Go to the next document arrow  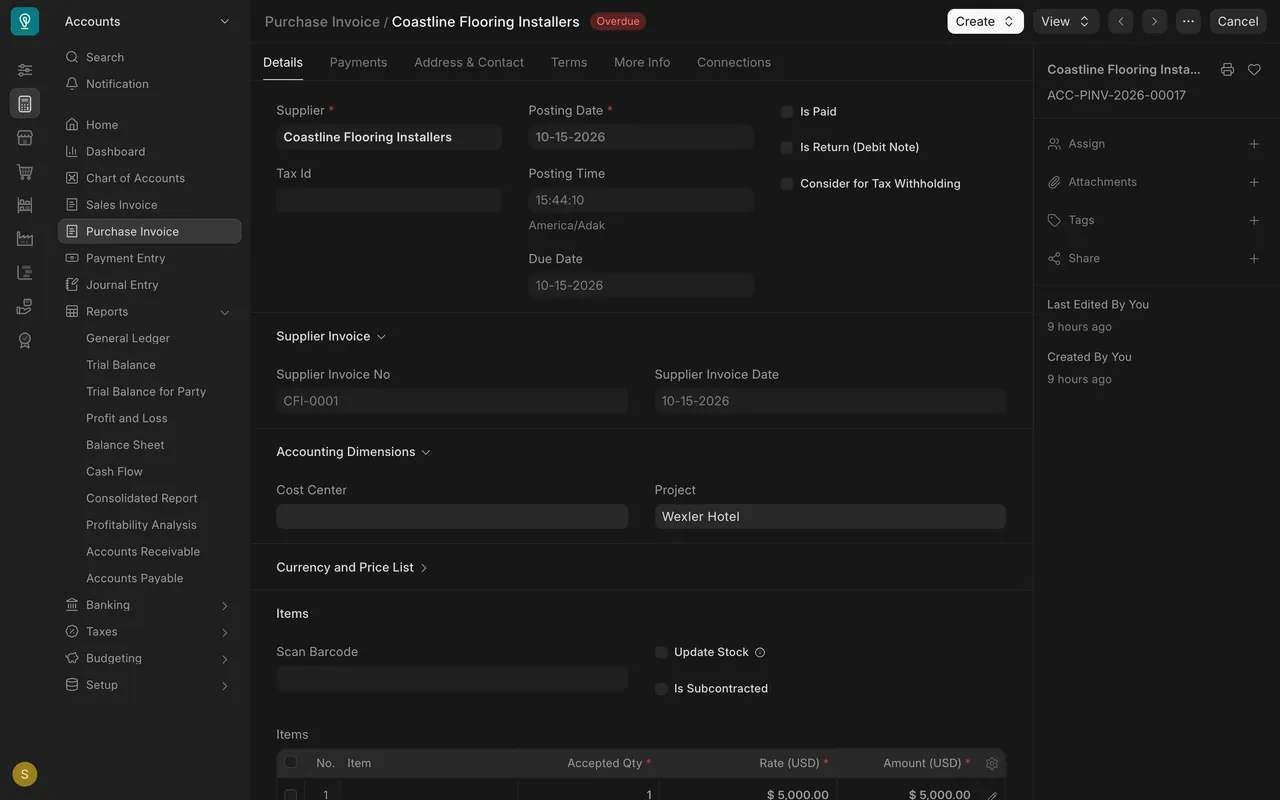(x=1154, y=21)
